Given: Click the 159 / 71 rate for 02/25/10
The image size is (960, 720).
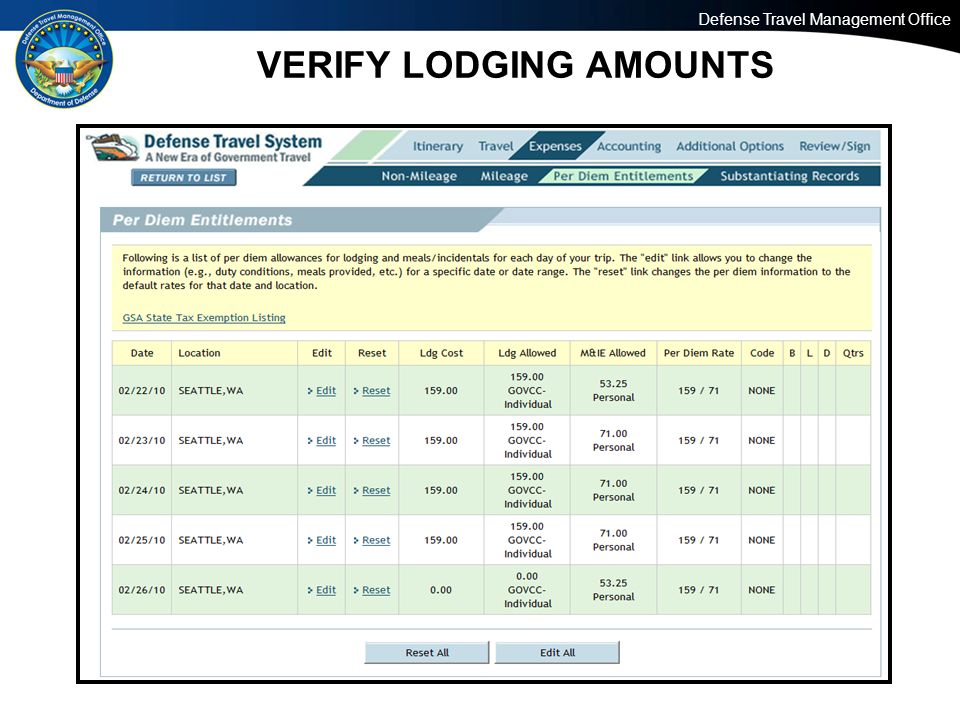Looking at the screenshot, I should [x=699, y=540].
